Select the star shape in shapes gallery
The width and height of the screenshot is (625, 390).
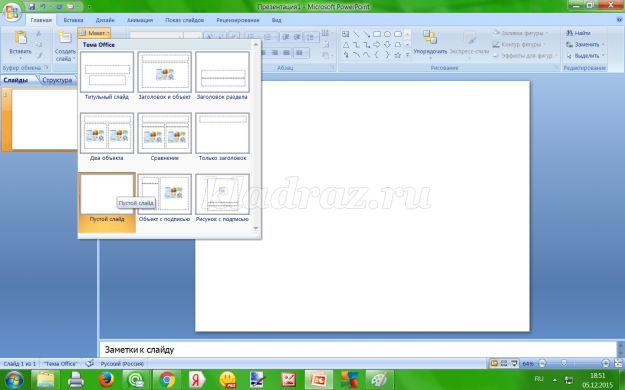397,55
